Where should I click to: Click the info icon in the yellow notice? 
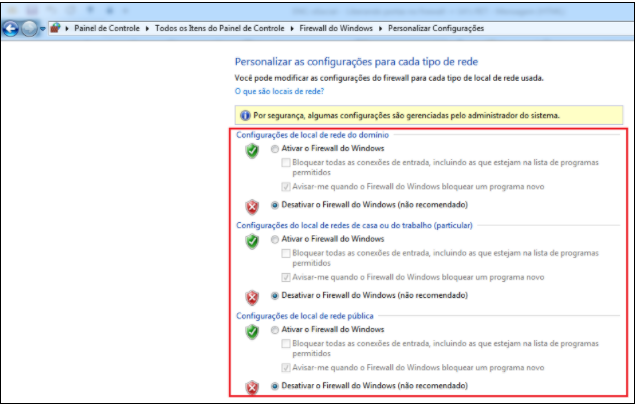click(x=245, y=116)
